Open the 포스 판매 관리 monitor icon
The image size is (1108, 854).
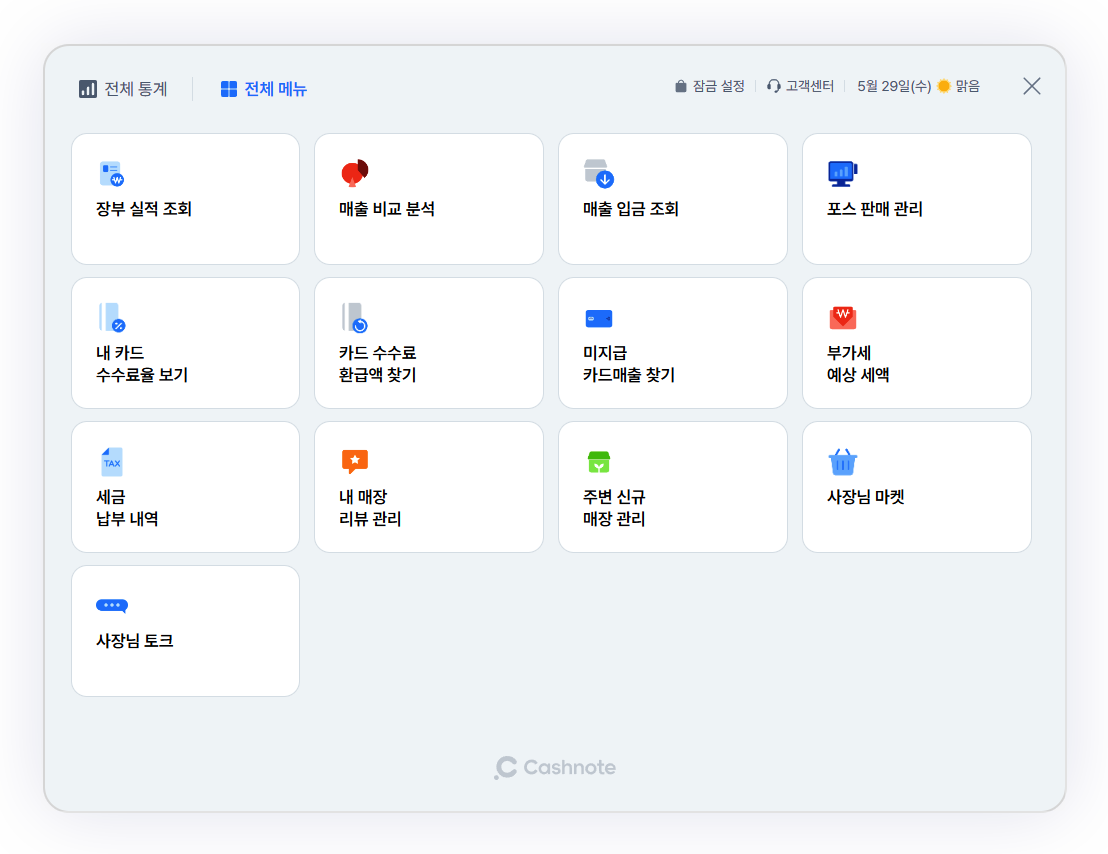coord(842,174)
